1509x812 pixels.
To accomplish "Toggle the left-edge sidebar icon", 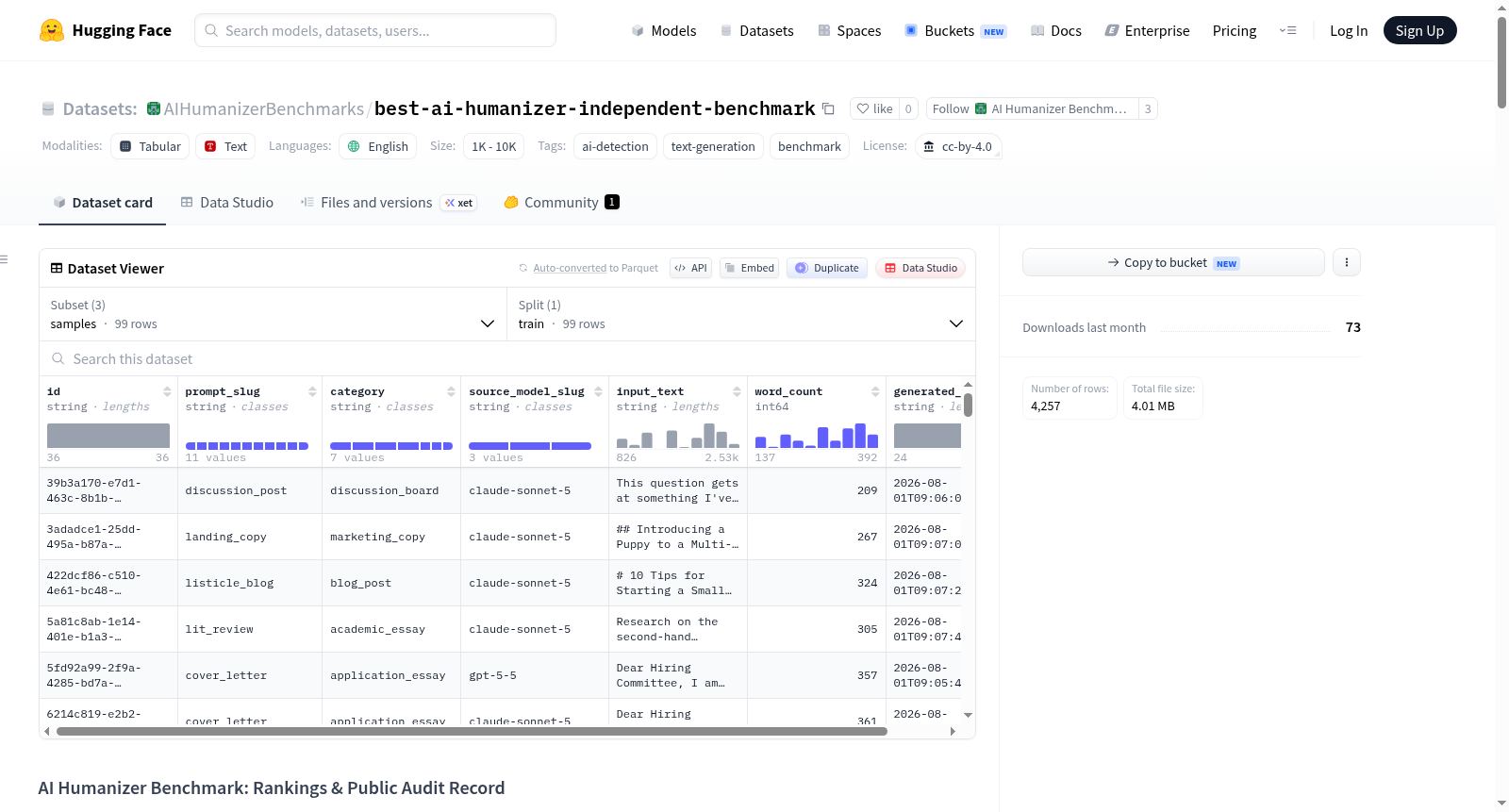I will tap(5, 259).
